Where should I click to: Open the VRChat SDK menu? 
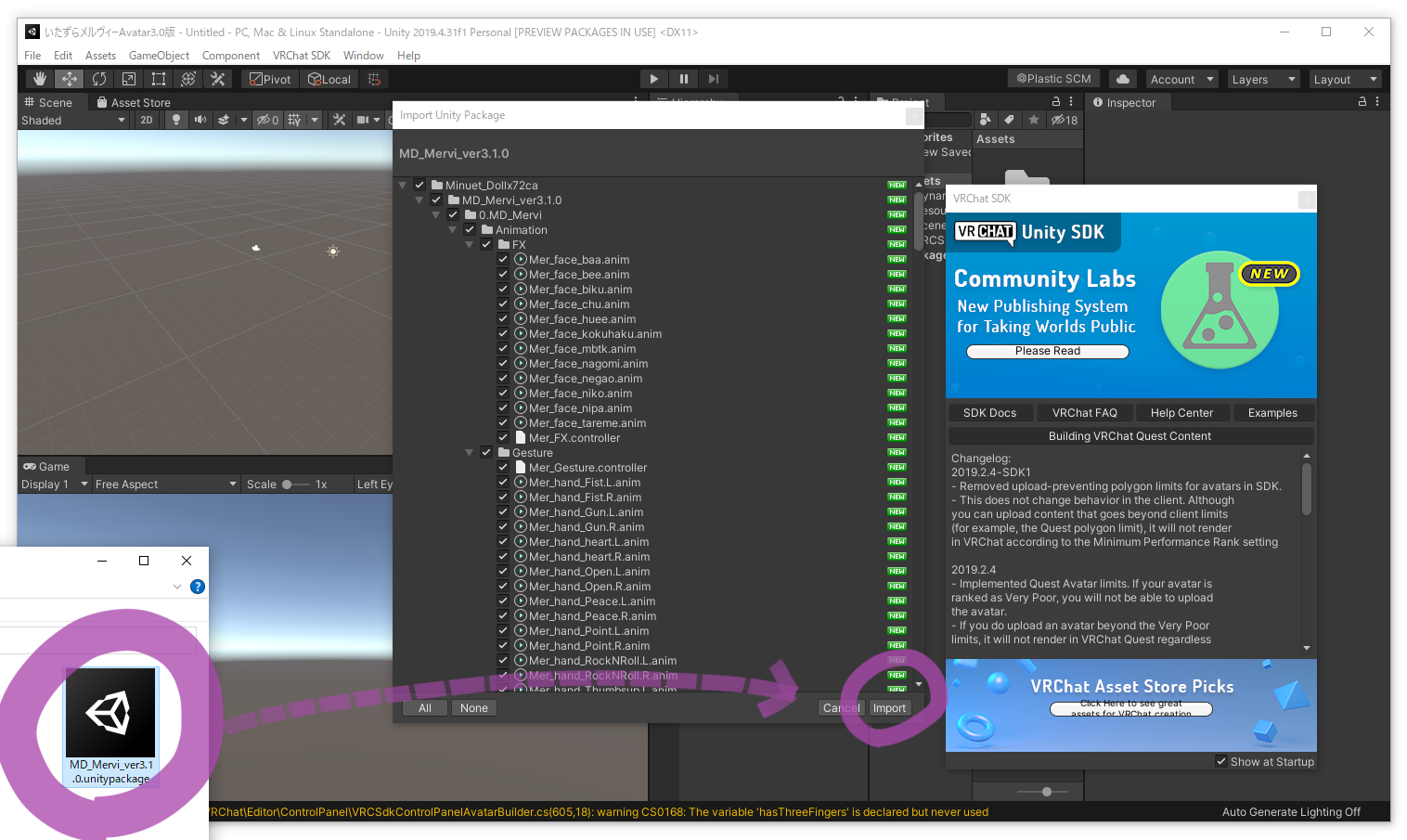point(302,56)
